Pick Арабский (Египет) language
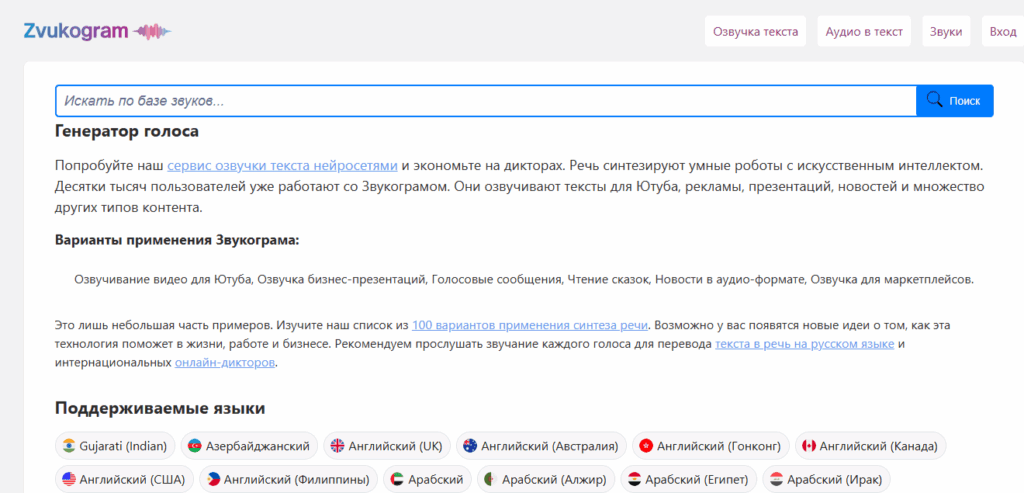The image size is (1024, 493). point(688,479)
